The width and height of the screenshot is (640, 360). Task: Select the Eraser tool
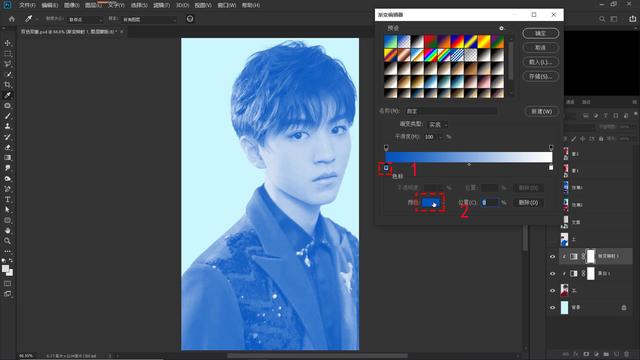pyautogui.click(x=7, y=147)
